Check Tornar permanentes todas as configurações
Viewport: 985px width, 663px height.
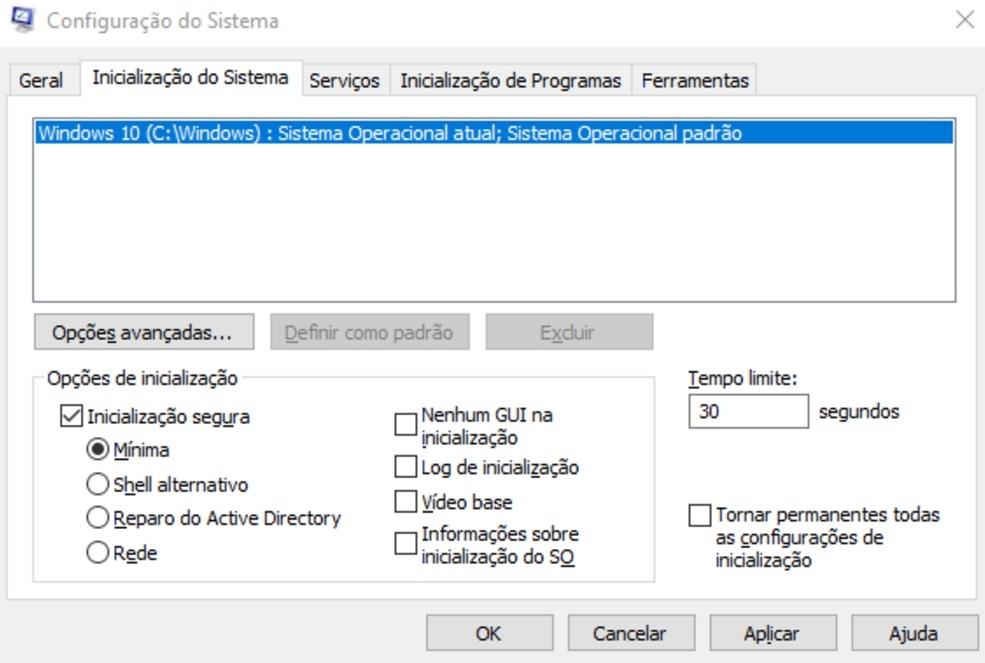700,515
